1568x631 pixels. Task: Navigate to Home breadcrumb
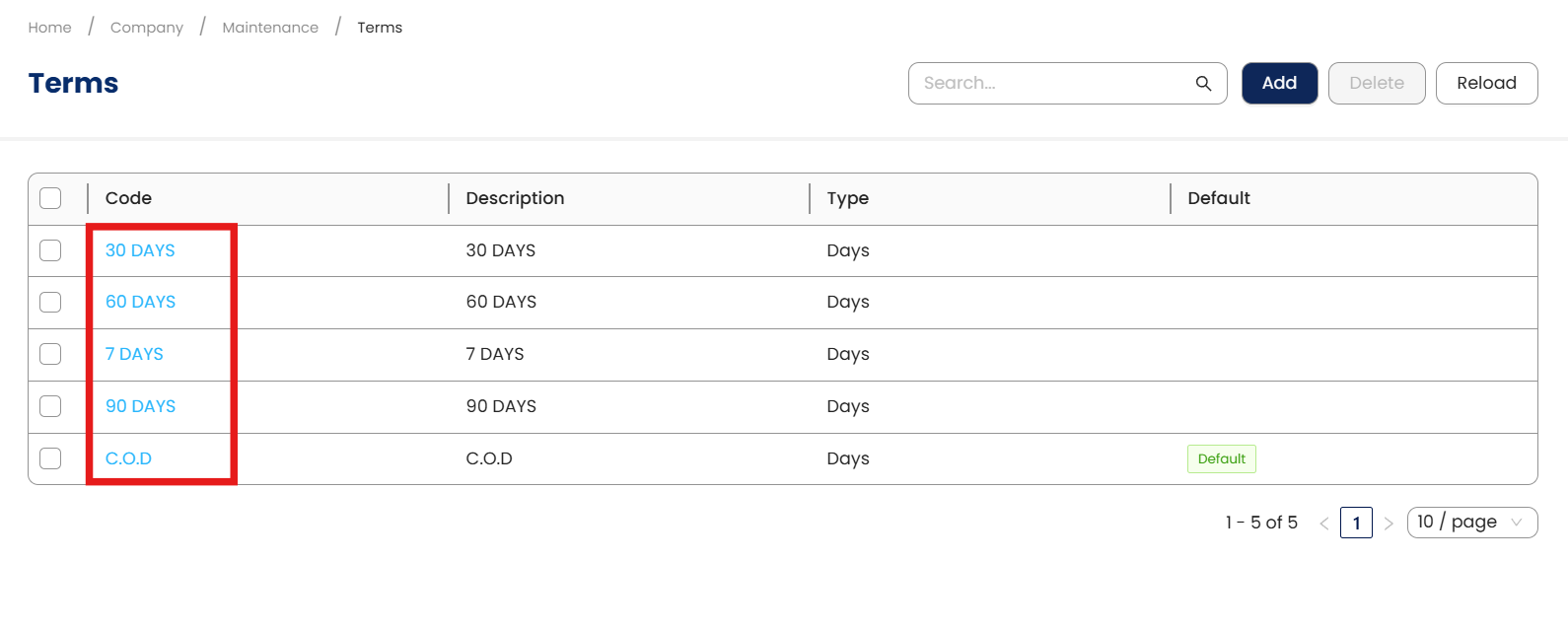point(50,28)
